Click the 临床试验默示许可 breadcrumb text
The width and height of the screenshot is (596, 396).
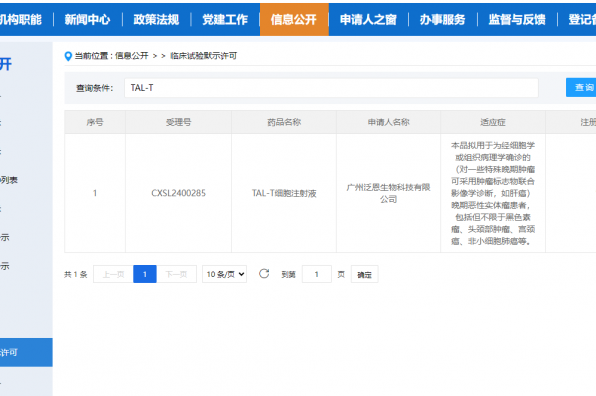pyautogui.click(x=203, y=56)
